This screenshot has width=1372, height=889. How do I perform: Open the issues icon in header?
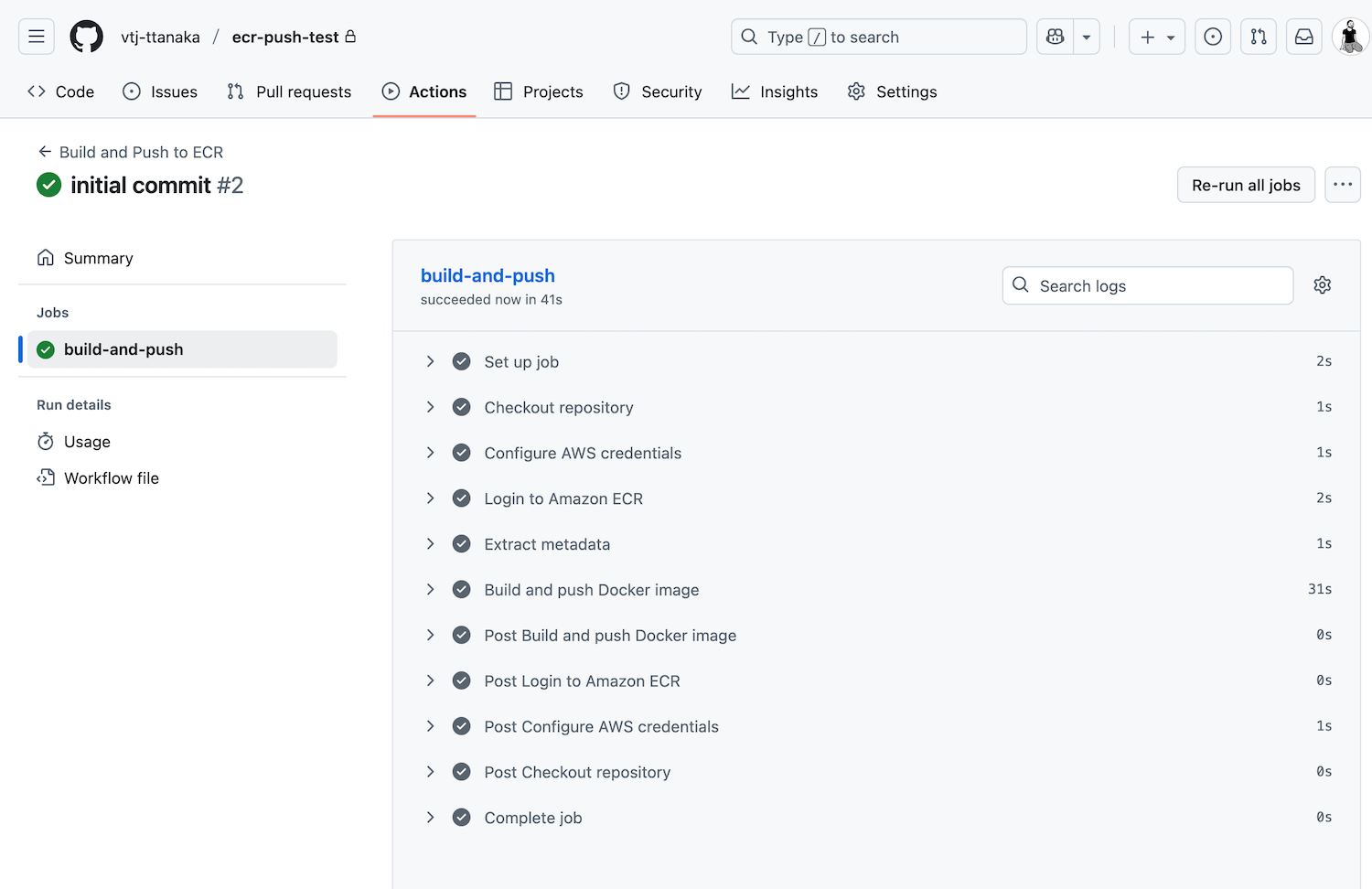point(1213,37)
